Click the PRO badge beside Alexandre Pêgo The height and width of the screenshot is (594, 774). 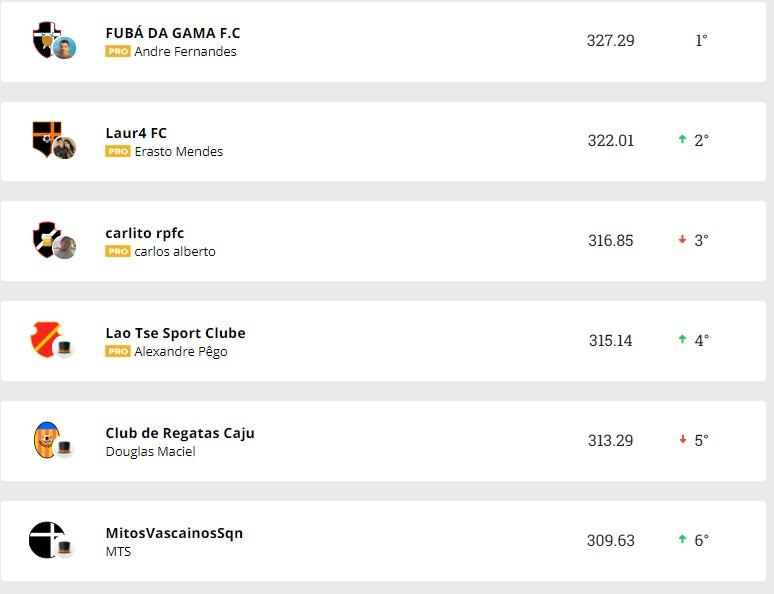(118, 352)
